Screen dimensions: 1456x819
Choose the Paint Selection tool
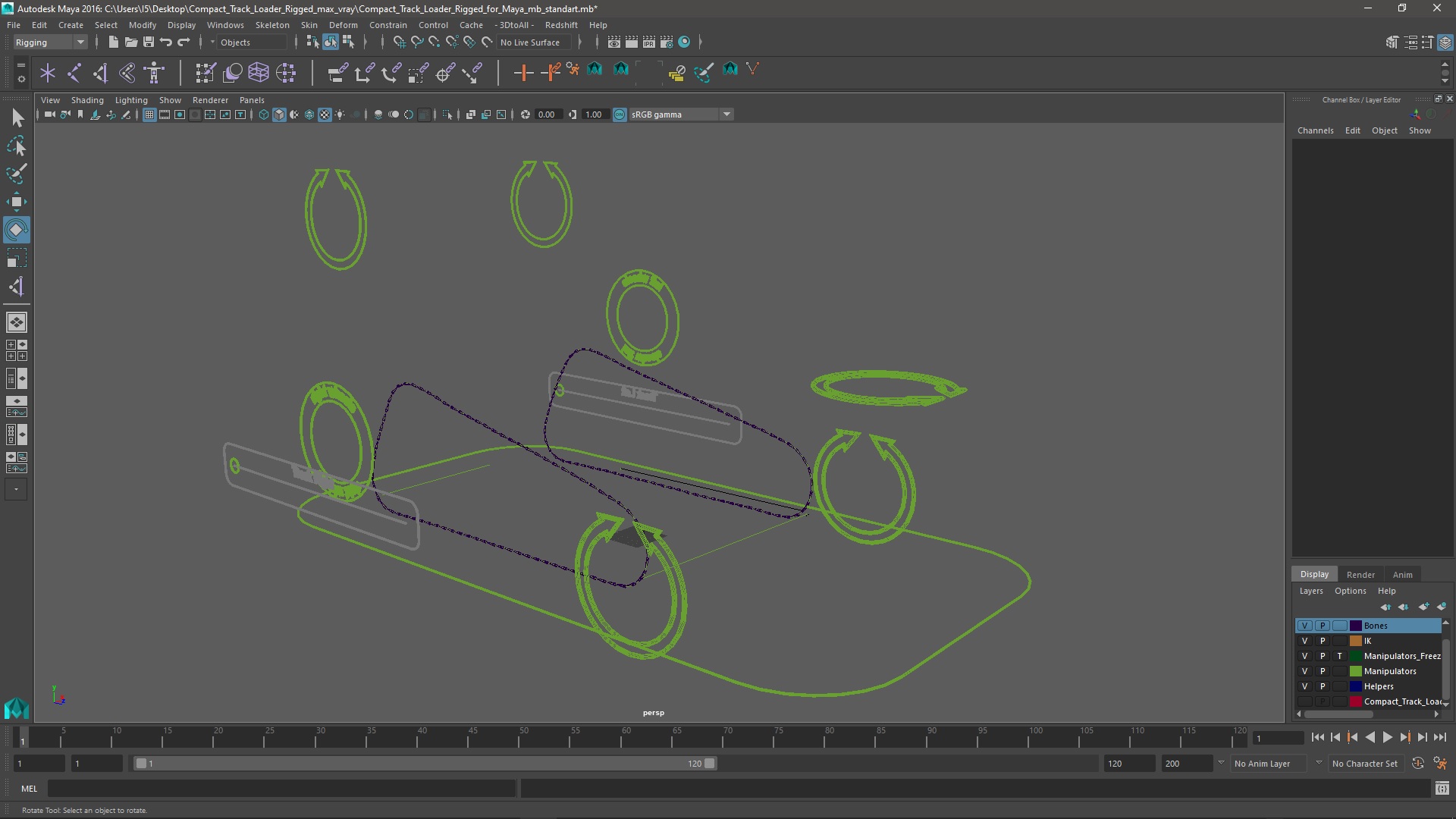(17, 174)
